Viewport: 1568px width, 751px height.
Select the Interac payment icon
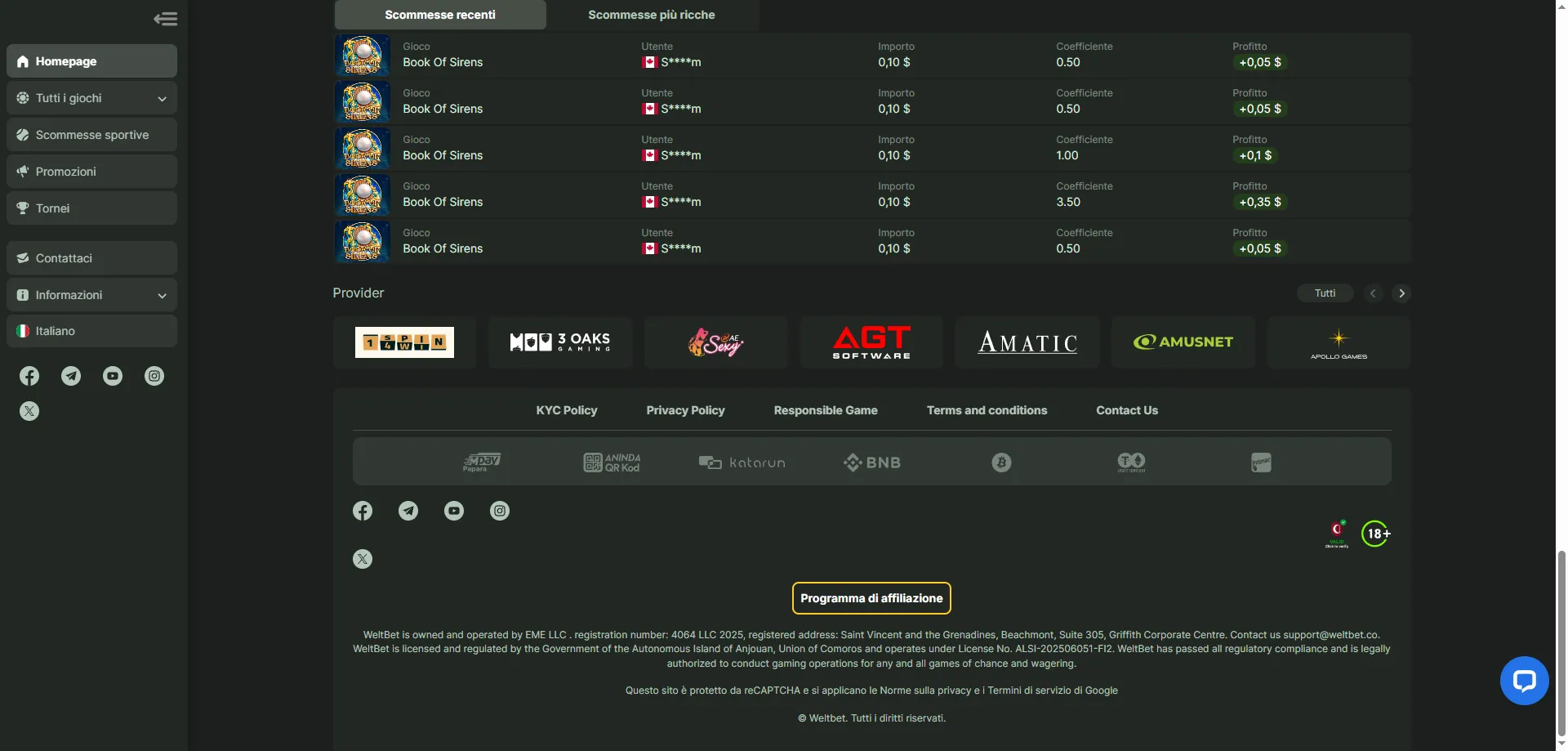click(x=1261, y=463)
